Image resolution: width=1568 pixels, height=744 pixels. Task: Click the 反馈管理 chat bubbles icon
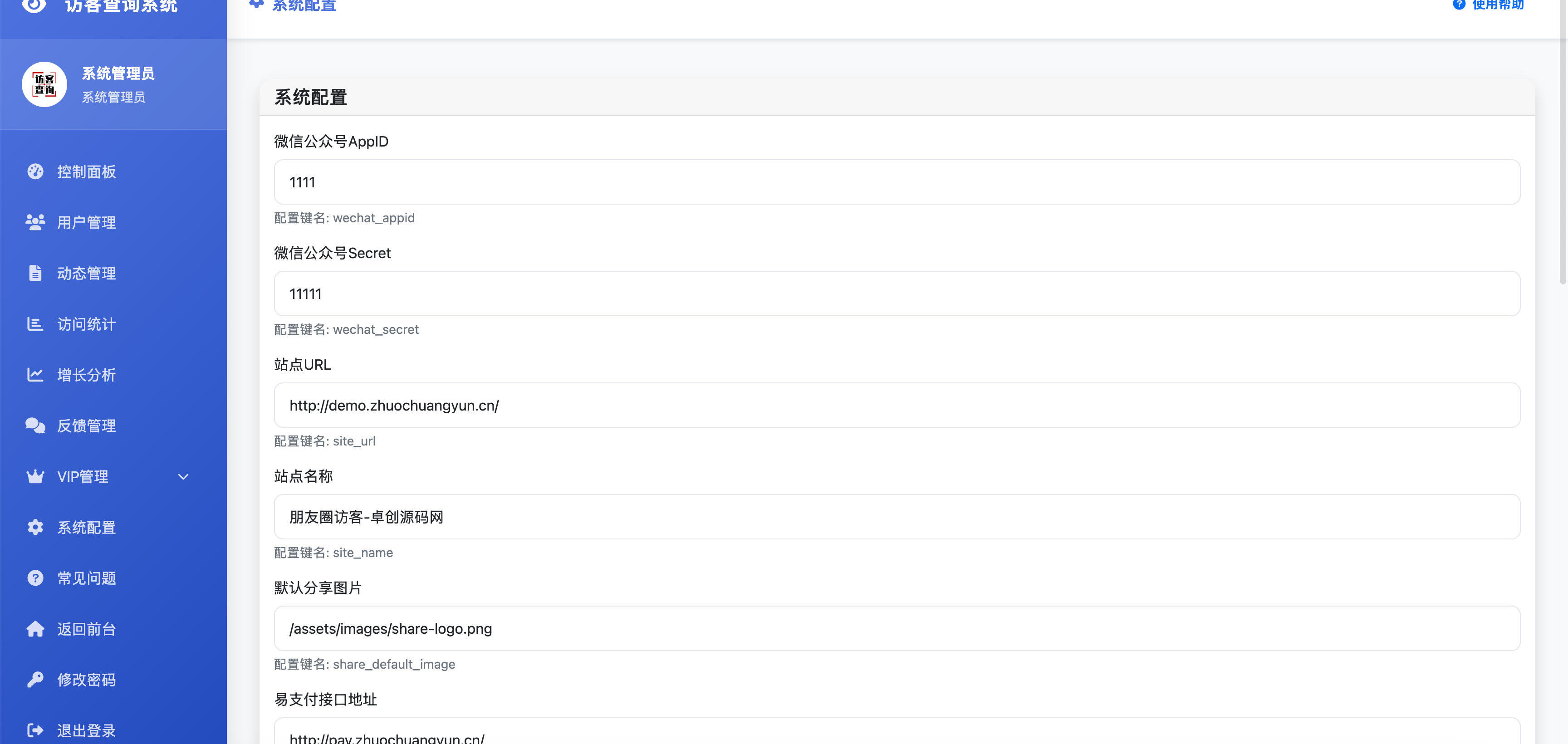(x=35, y=426)
